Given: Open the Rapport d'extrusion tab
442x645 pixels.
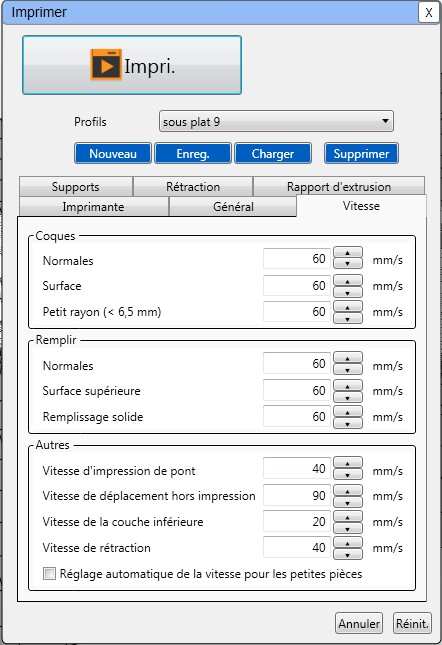Looking at the screenshot, I should click(x=339, y=187).
